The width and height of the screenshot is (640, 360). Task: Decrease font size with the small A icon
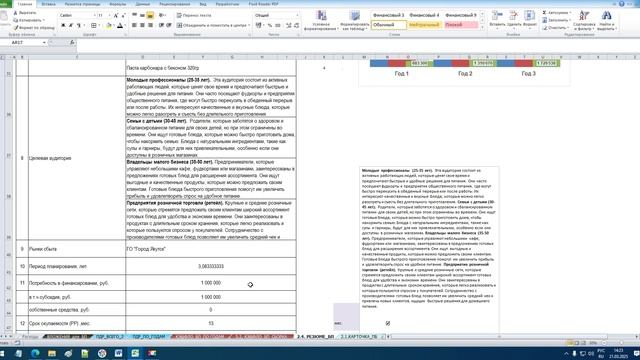click(123, 16)
